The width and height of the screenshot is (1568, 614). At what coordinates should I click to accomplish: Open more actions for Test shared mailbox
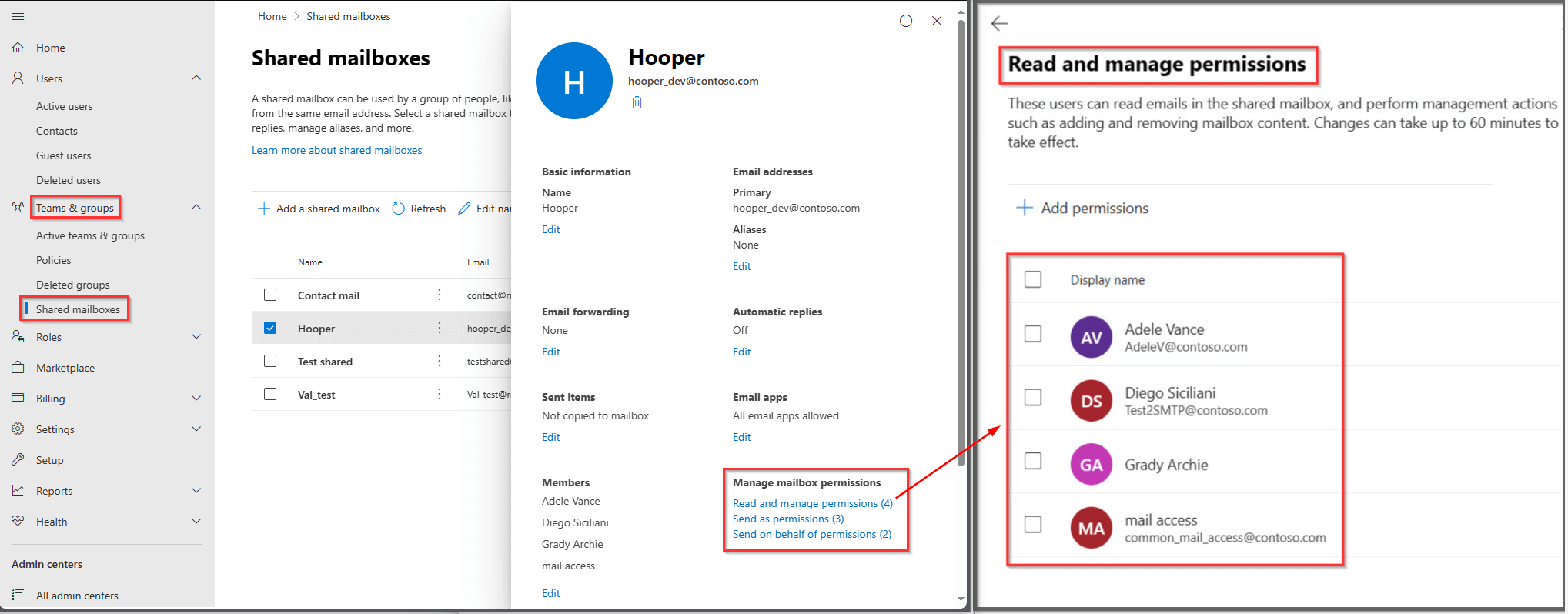[x=440, y=361]
